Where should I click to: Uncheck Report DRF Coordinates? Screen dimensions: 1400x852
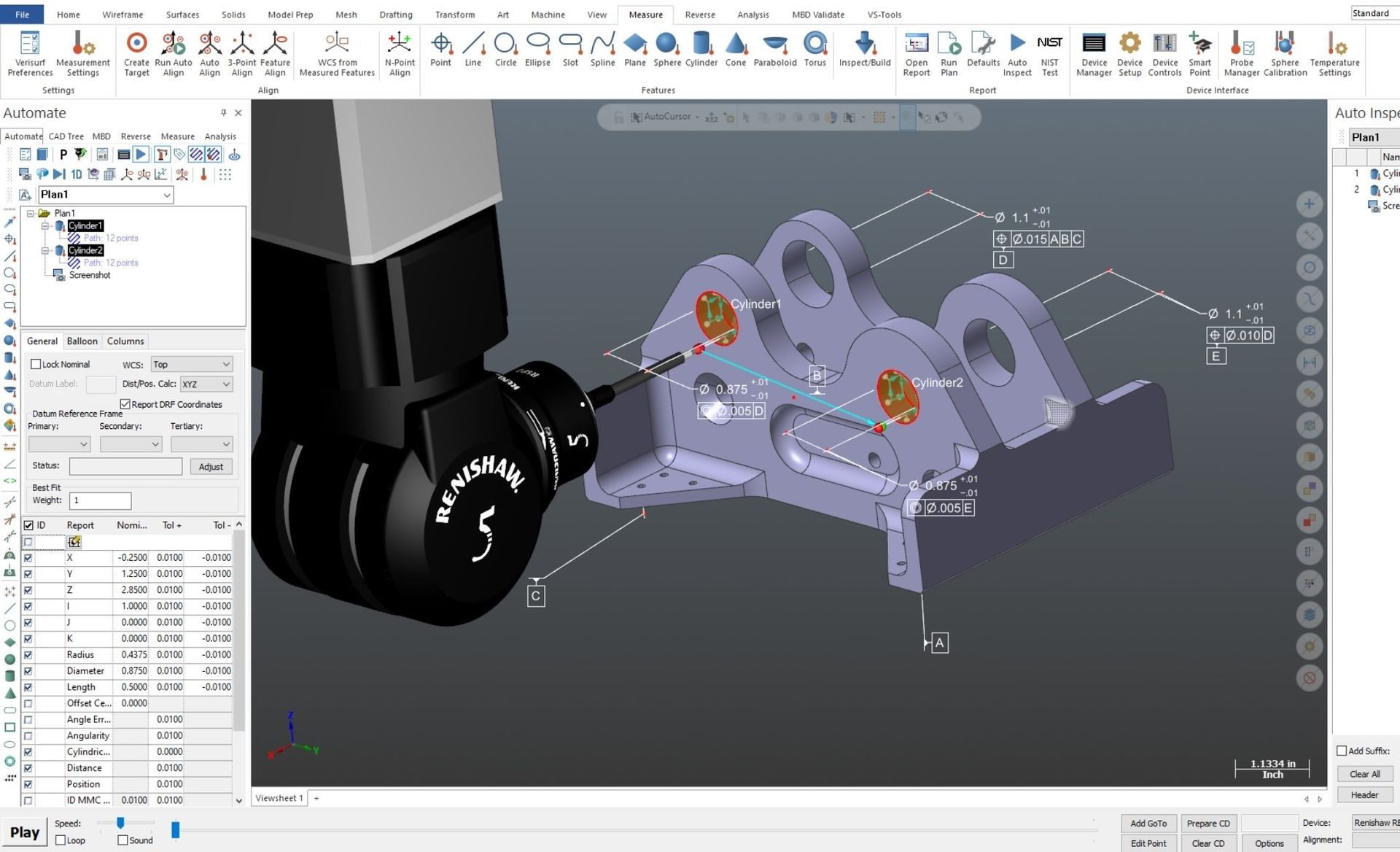(x=125, y=404)
